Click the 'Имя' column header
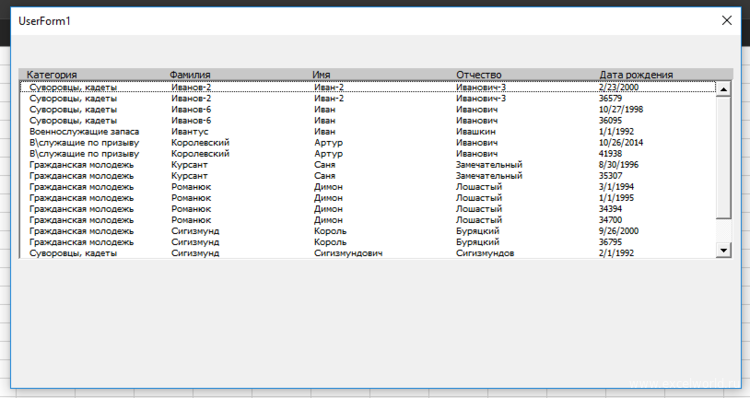This screenshot has height=398, width=750. click(x=321, y=75)
